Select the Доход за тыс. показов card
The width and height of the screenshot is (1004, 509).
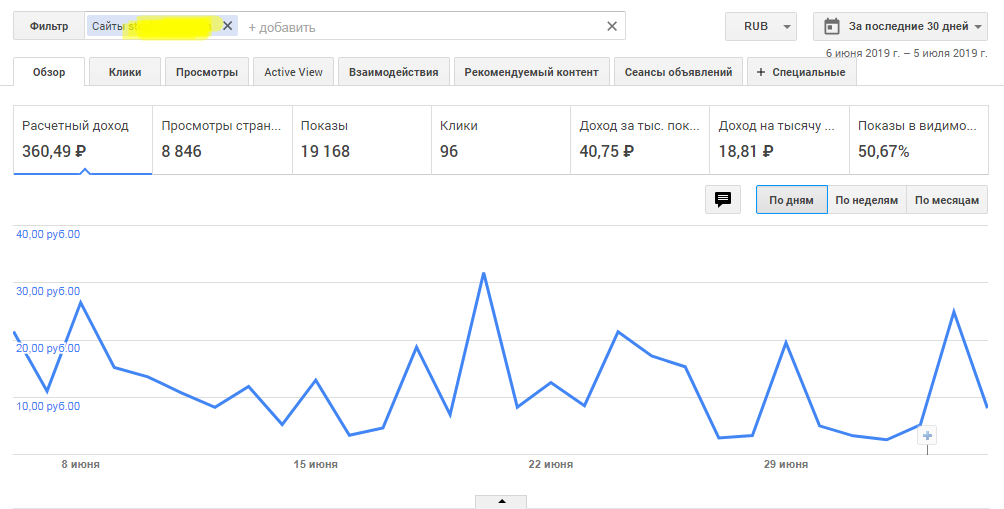640,140
